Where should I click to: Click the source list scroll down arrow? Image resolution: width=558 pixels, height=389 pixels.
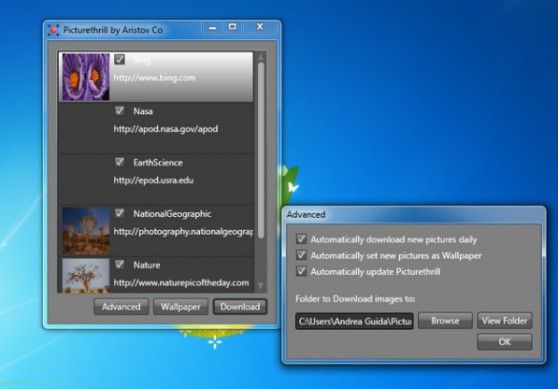point(261,285)
